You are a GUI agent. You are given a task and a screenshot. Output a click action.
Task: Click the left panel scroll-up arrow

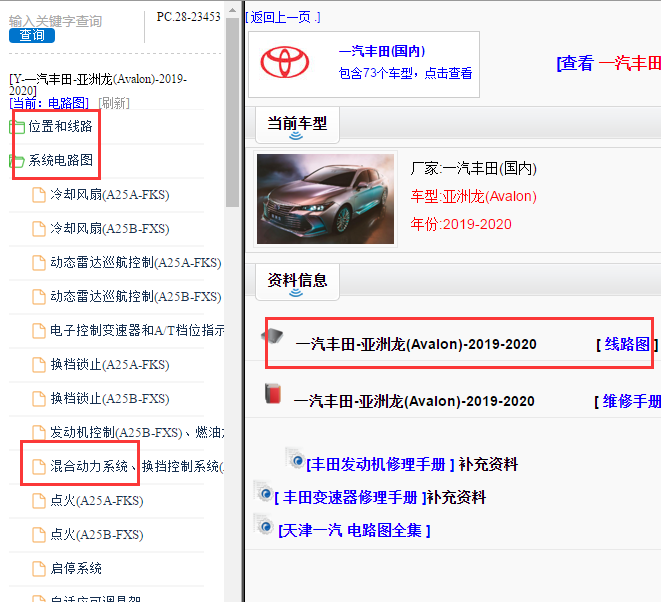232,10
